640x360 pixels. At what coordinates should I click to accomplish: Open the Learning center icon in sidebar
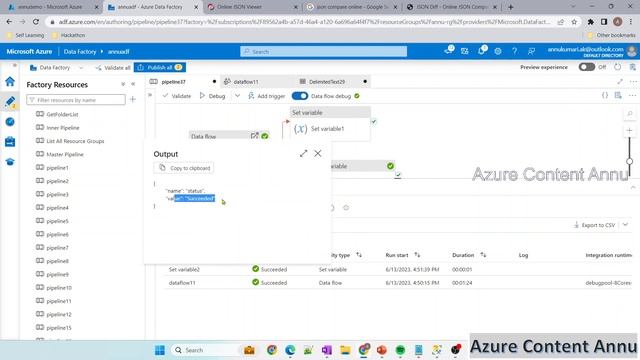10,162
